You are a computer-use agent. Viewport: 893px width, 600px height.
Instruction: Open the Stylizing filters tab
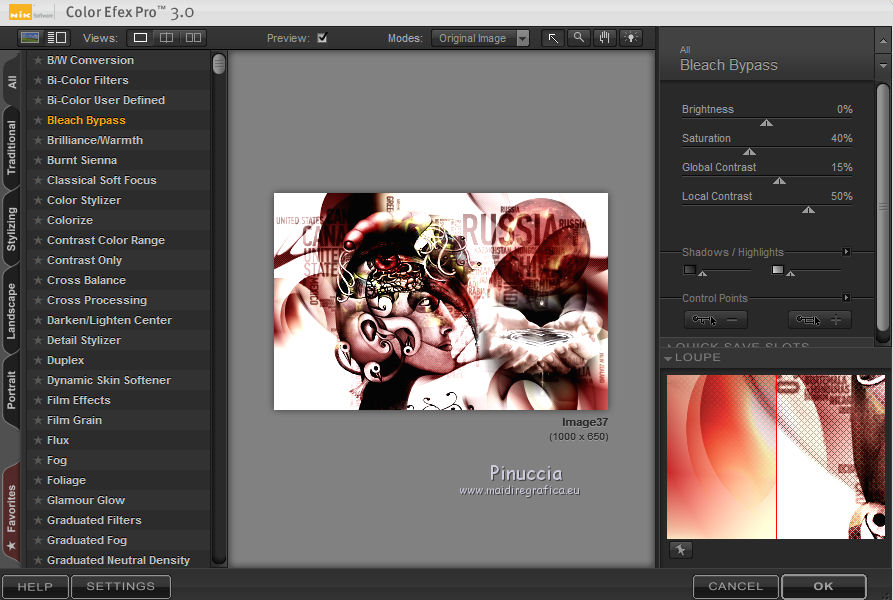[x=12, y=229]
